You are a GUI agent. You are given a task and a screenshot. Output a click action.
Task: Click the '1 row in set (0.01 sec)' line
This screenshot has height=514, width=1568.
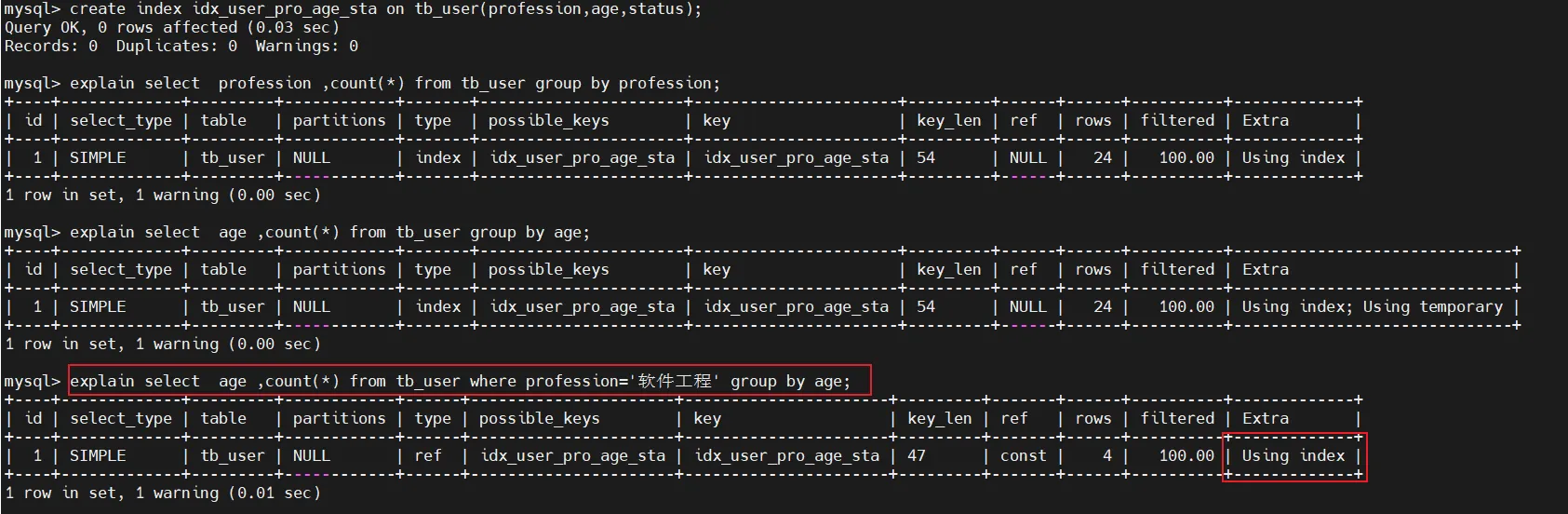[x=163, y=494]
